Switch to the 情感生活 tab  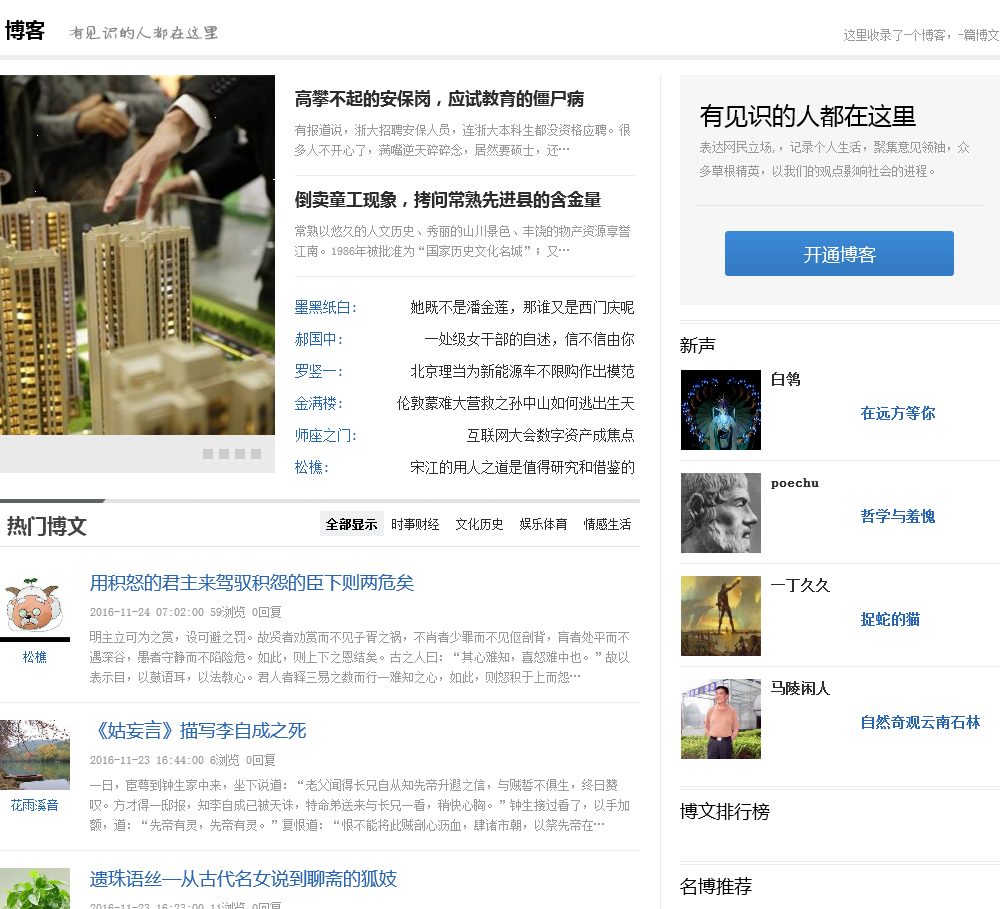(607, 524)
